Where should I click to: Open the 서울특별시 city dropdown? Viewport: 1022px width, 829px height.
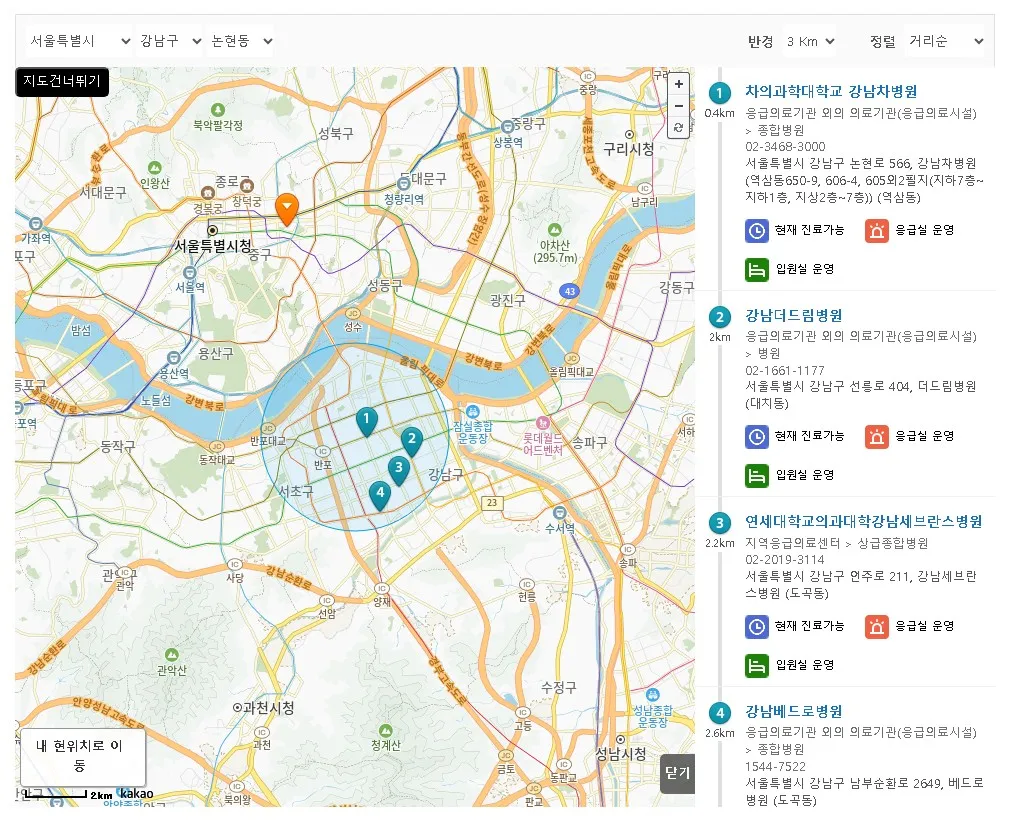[80, 41]
